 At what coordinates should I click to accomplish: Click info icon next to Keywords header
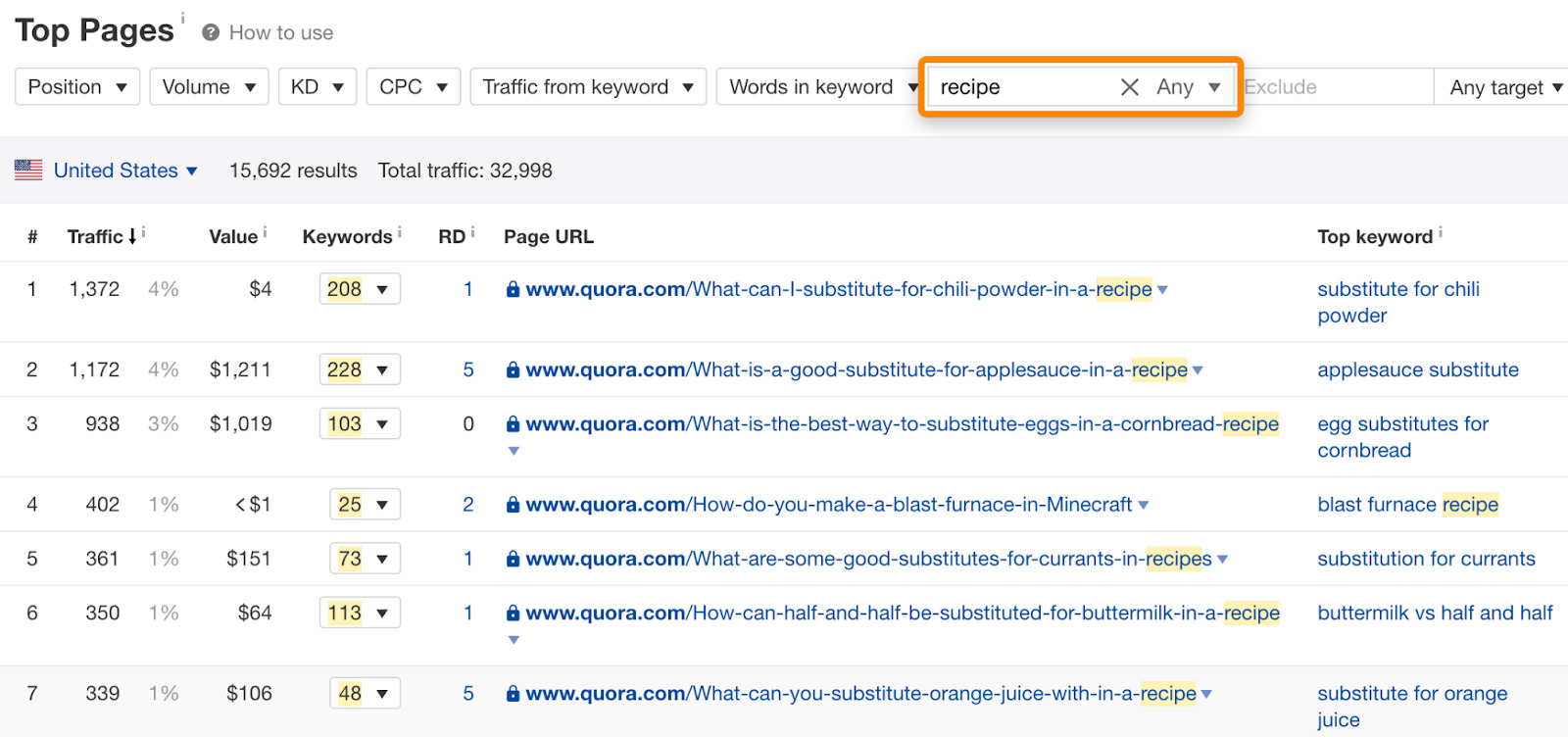(400, 233)
